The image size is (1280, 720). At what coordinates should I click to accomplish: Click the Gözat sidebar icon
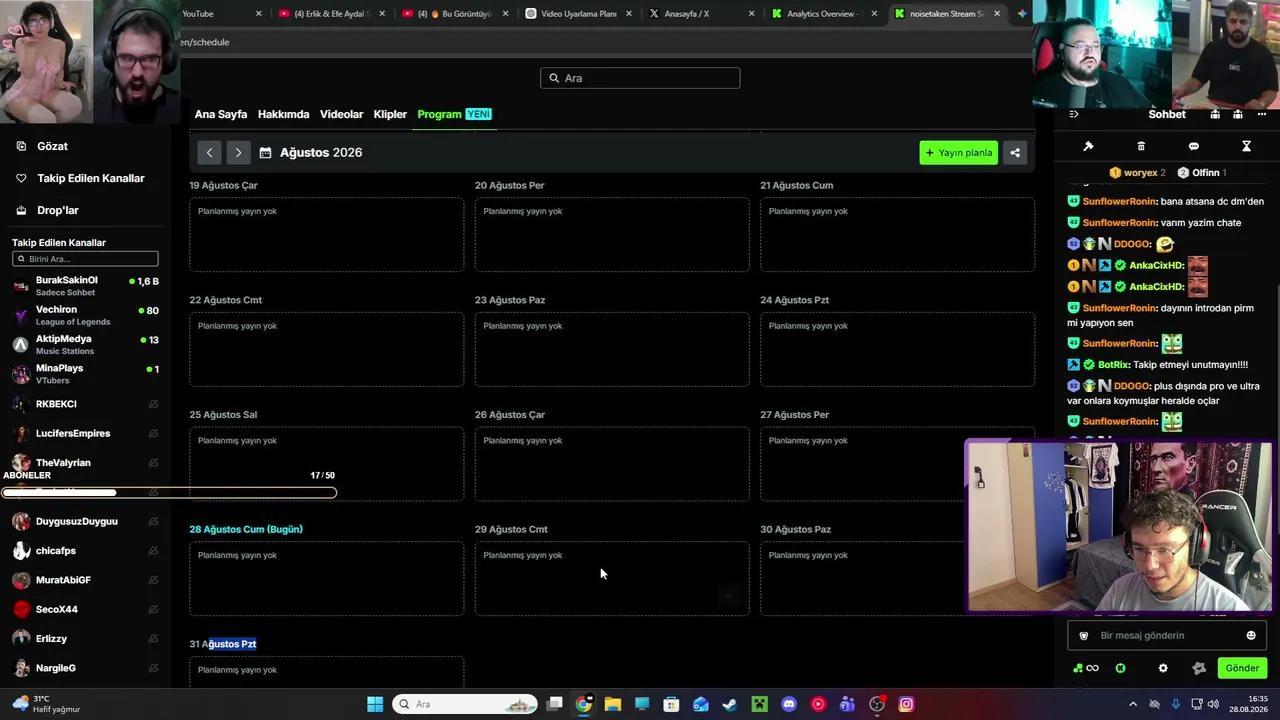click(21, 146)
